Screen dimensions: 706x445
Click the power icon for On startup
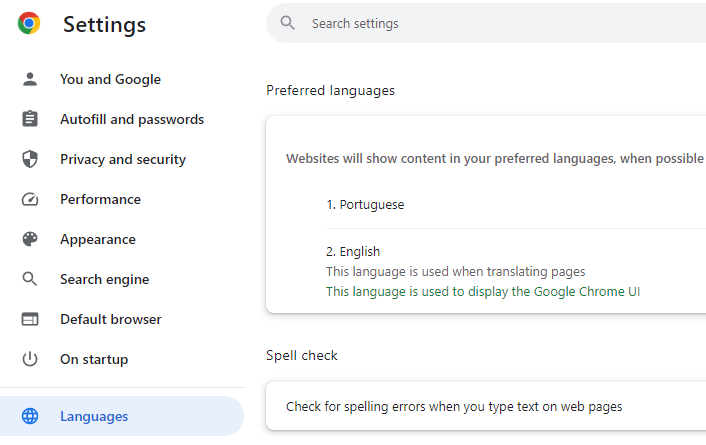30,359
